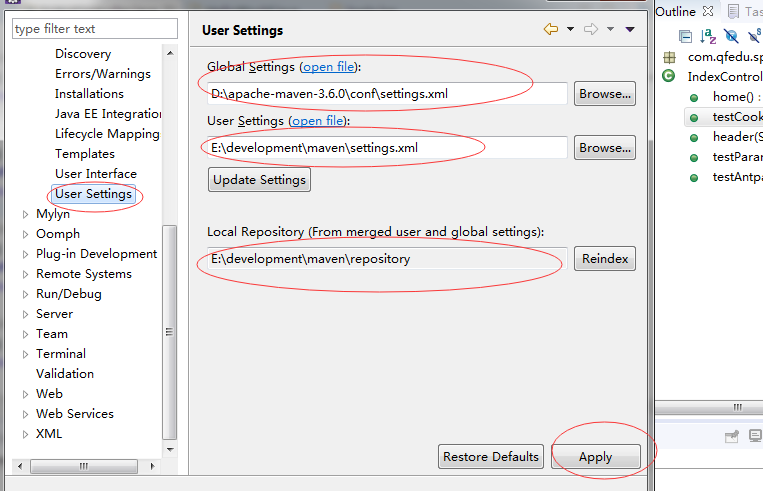Click the forward navigation arrow icon
Viewport: 763px width, 491px height.
[591, 30]
